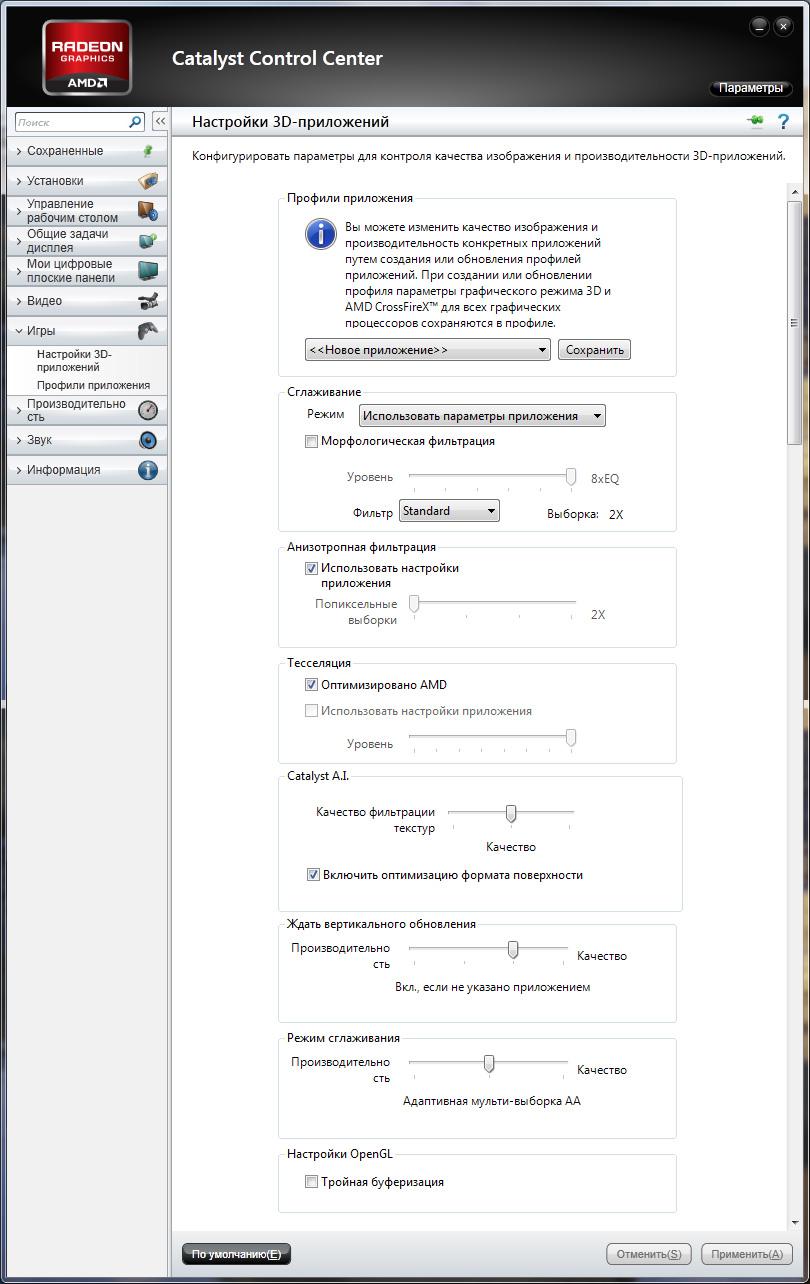Click the Отменить button
The width and height of the screenshot is (810, 1284).
tap(651, 1254)
